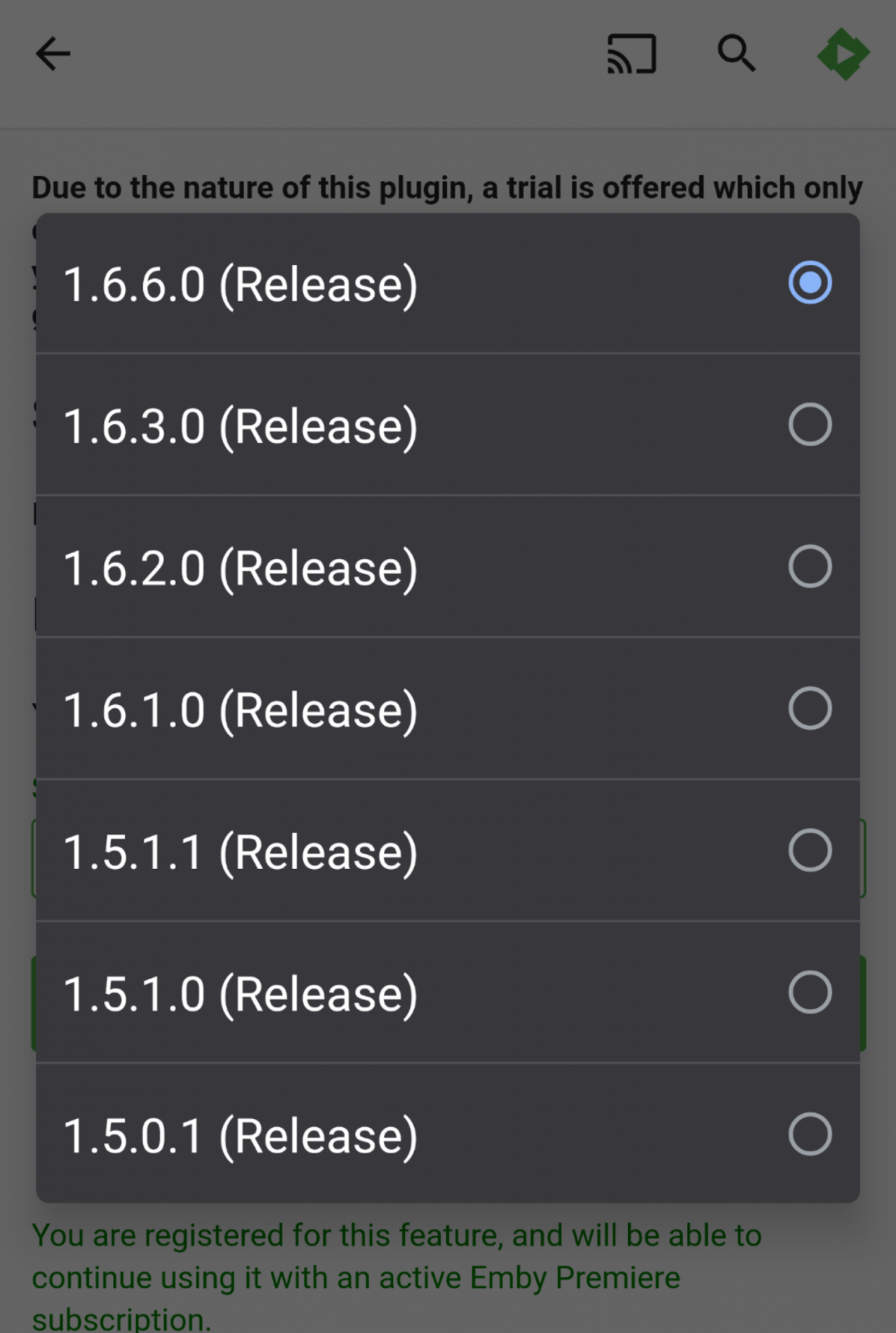Choose version 1.6.3.0 (Release) label

tap(241, 427)
